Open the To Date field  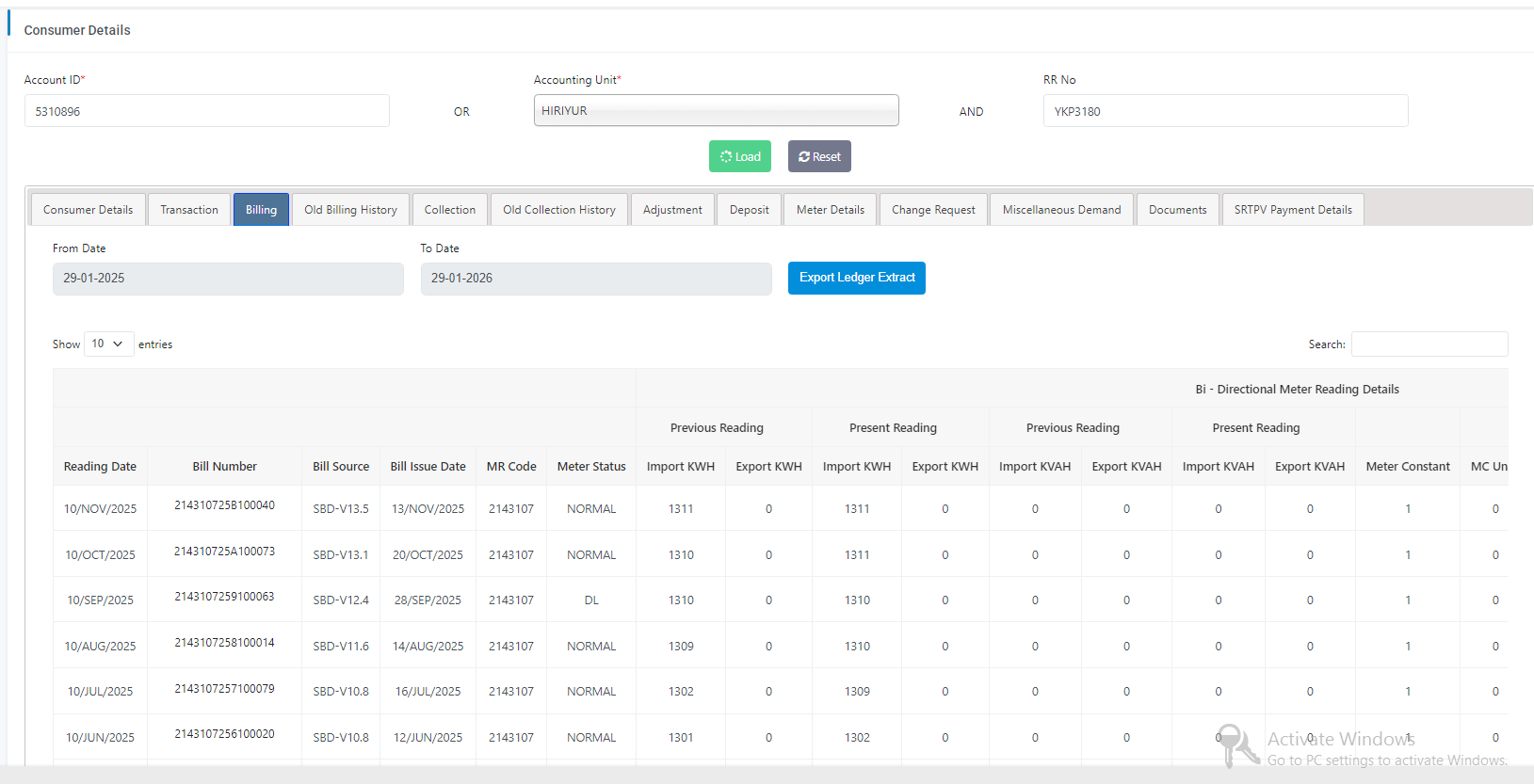pyautogui.click(x=595, y=279)
